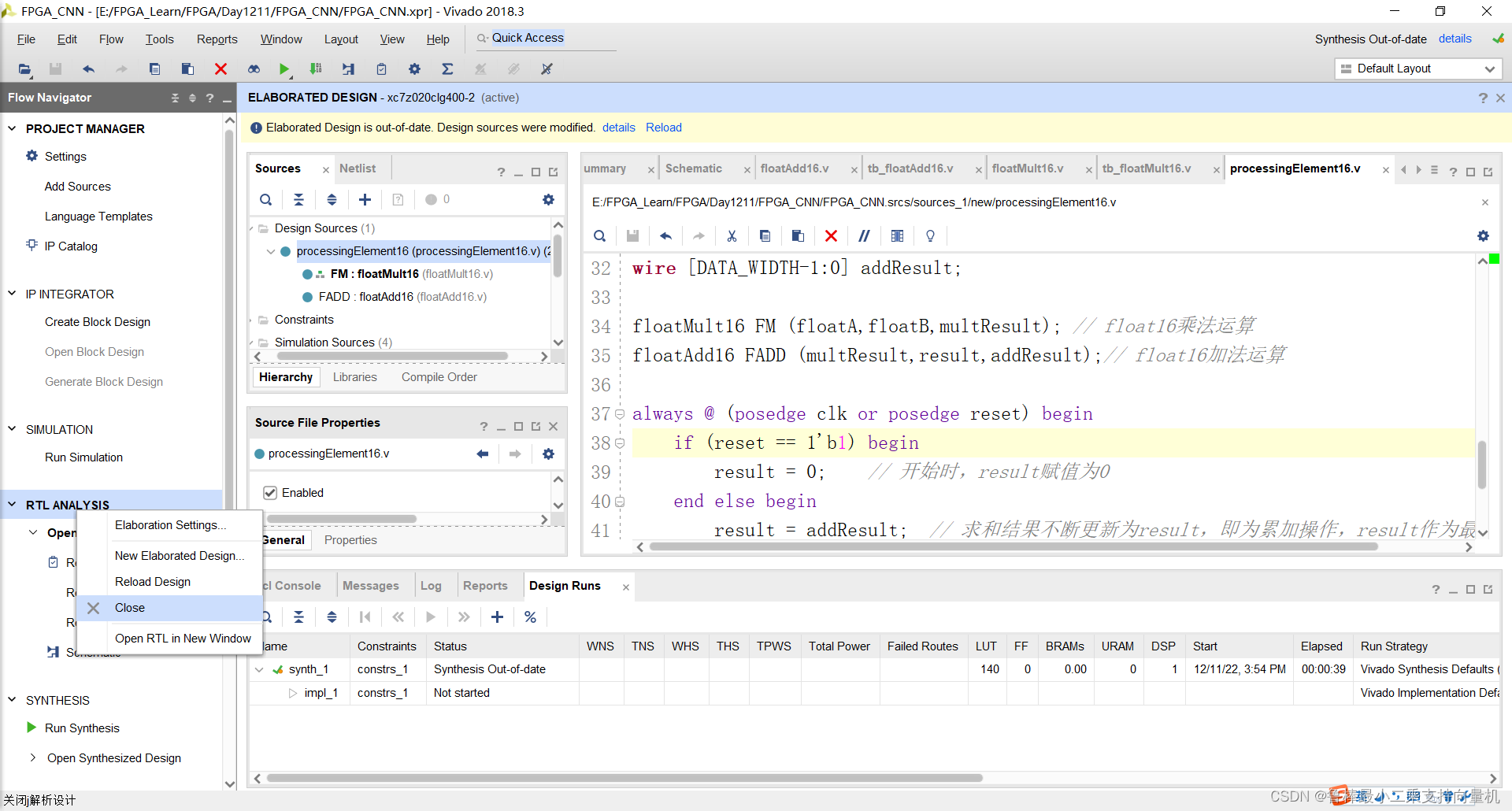Open the Flow menu
1512x811 pixels.
[x=111, y=39]
